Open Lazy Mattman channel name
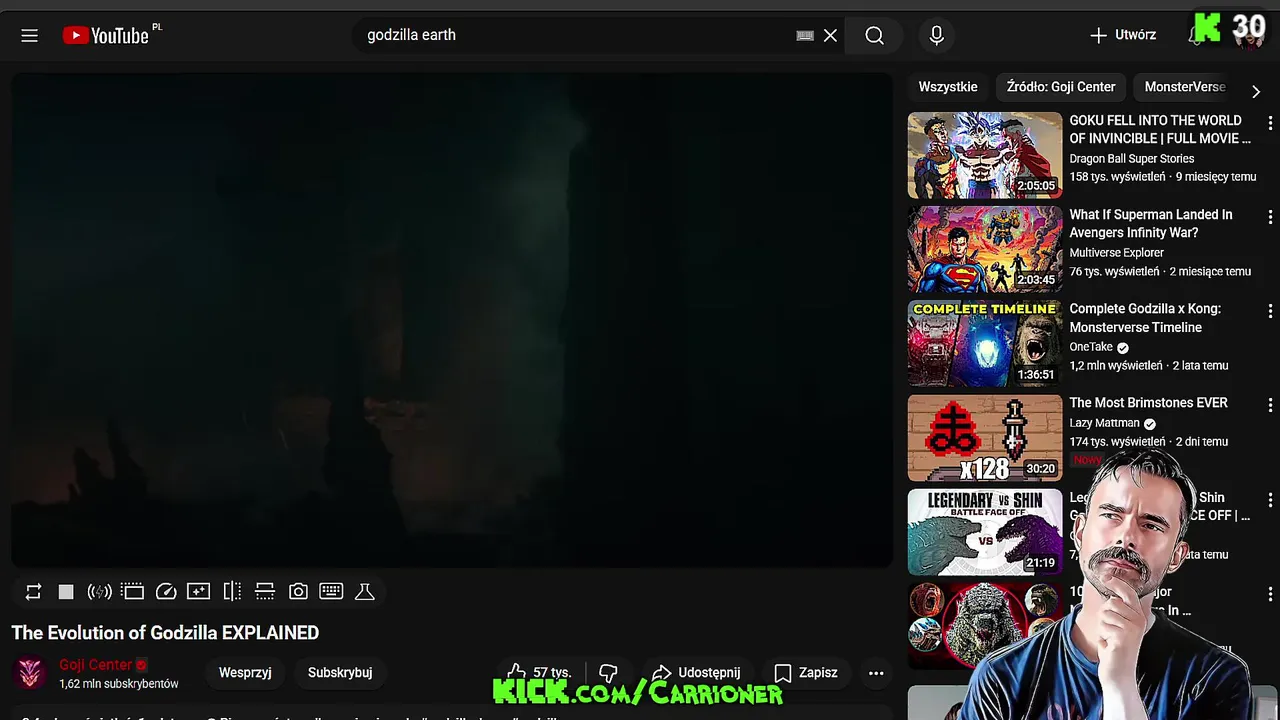The height and width of the screenshot is (720, 1280). click(x=1104, y=423)
